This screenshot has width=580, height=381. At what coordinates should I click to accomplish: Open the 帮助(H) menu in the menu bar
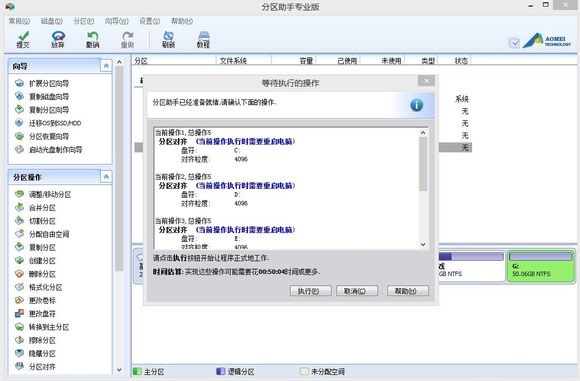pos(182,21)
